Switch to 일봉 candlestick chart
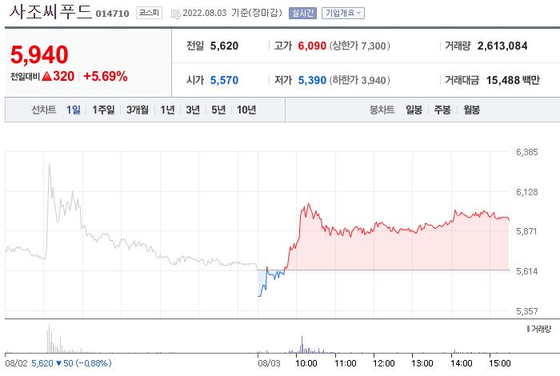 (x=414, y=110)
